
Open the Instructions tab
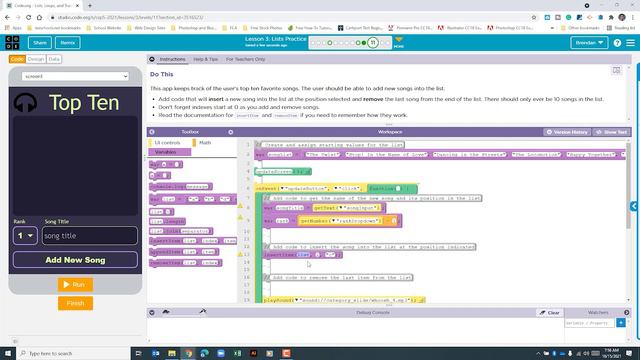coord(172,59)
